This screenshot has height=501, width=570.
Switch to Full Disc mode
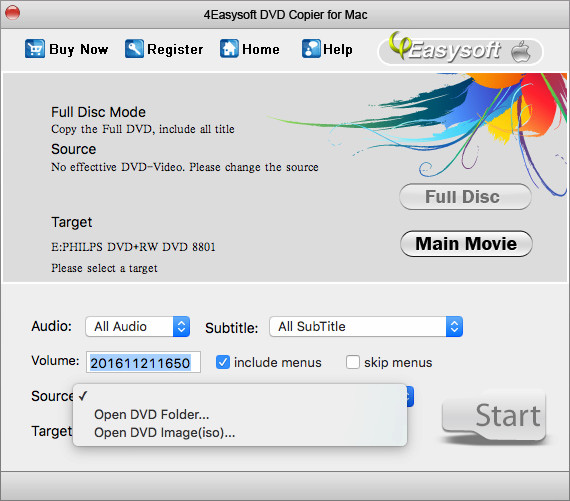pyautogui.click(x=465, y=197)
